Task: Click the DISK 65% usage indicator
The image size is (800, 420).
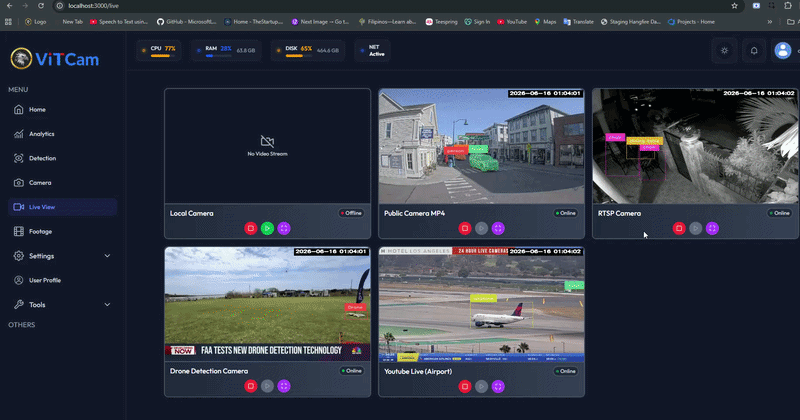Action: point(308,51)
